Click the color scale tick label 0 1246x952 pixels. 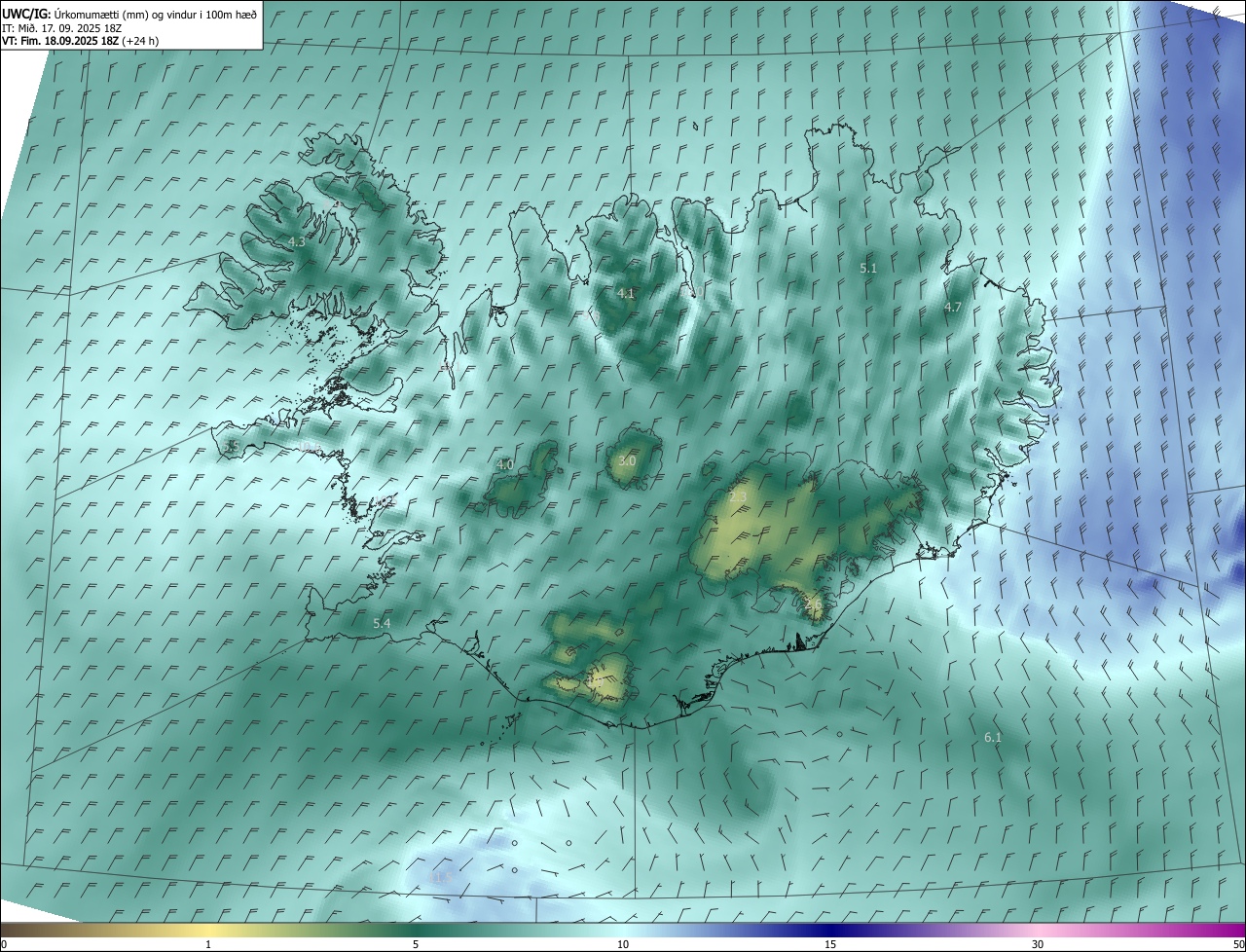click(x=4, y=944)
